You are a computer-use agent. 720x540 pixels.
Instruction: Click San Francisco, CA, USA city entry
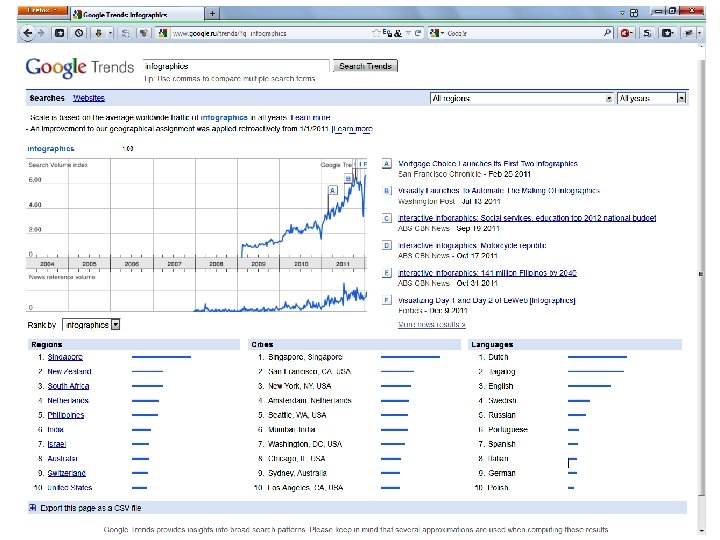click(x=309, y=371)
